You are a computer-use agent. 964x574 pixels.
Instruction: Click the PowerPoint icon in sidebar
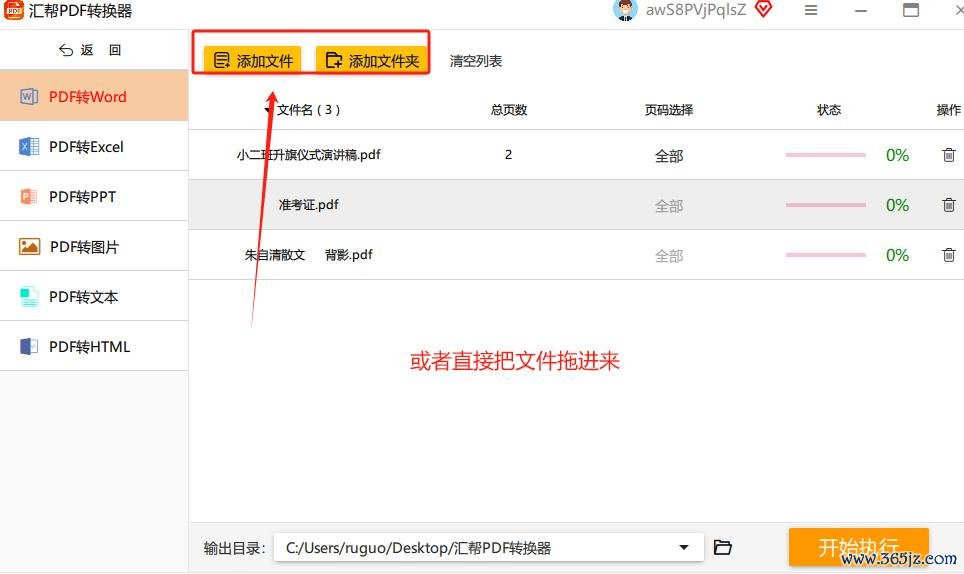click(29, 197)
